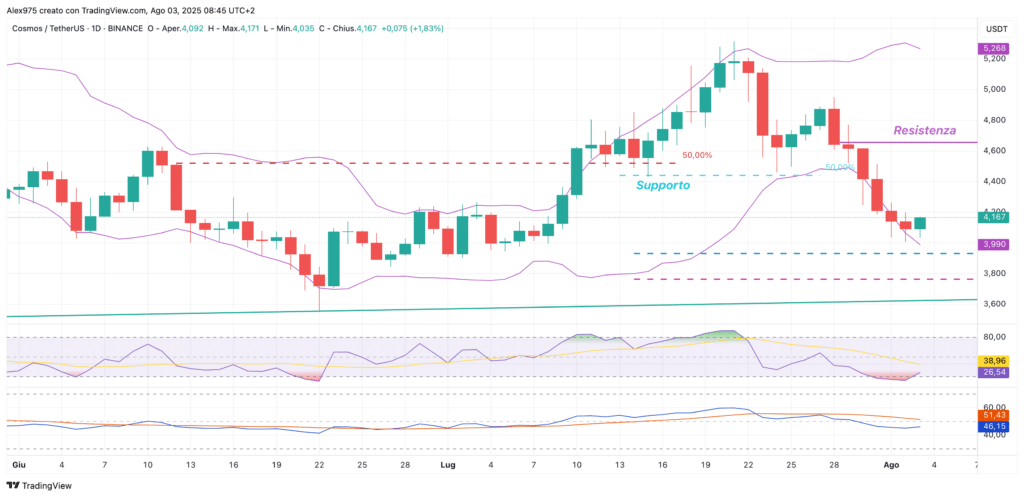Image resolution: width=1024 pixels, height=497 pixels.
Task: Click the Lug month label on time axis
Action: (448, 465)
